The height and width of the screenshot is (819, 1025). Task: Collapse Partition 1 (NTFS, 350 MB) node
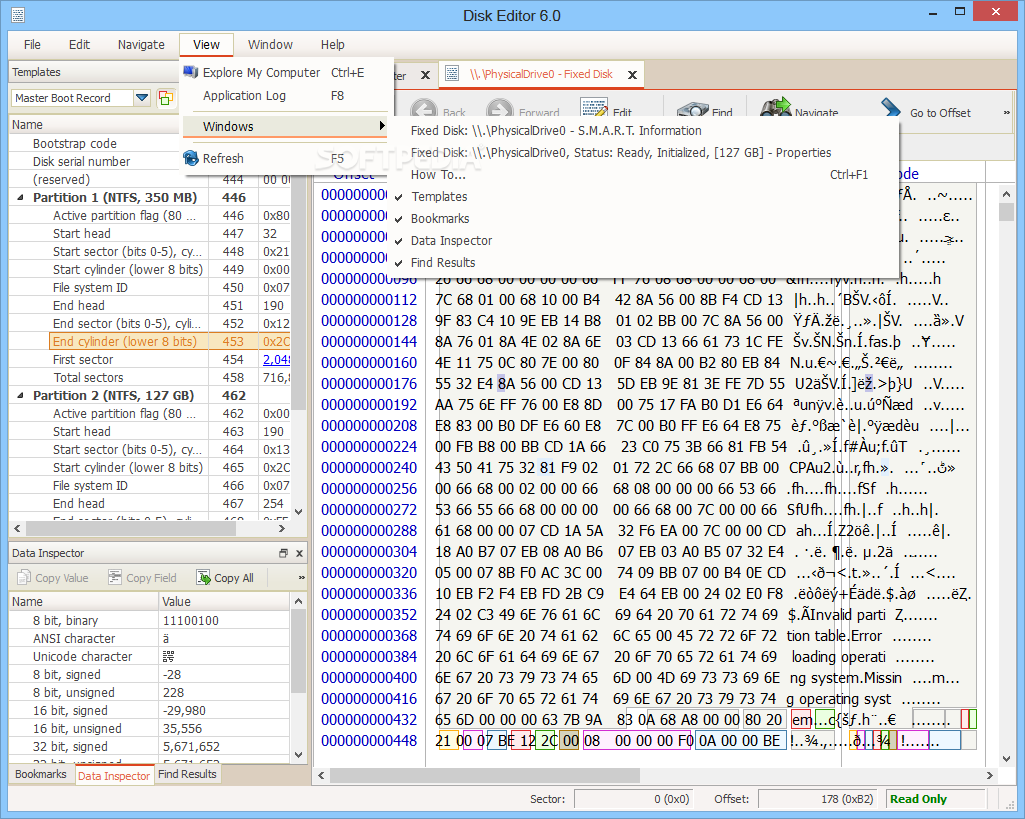[x=20, y=197]
